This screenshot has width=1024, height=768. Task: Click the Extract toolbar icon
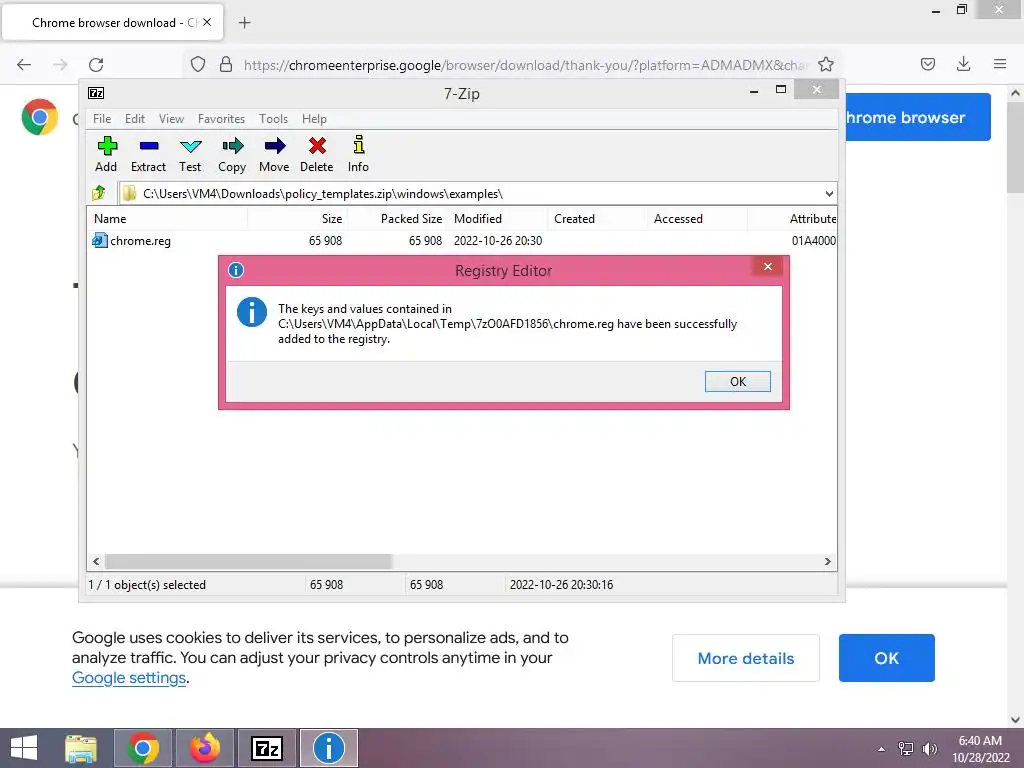pos(149,146)
